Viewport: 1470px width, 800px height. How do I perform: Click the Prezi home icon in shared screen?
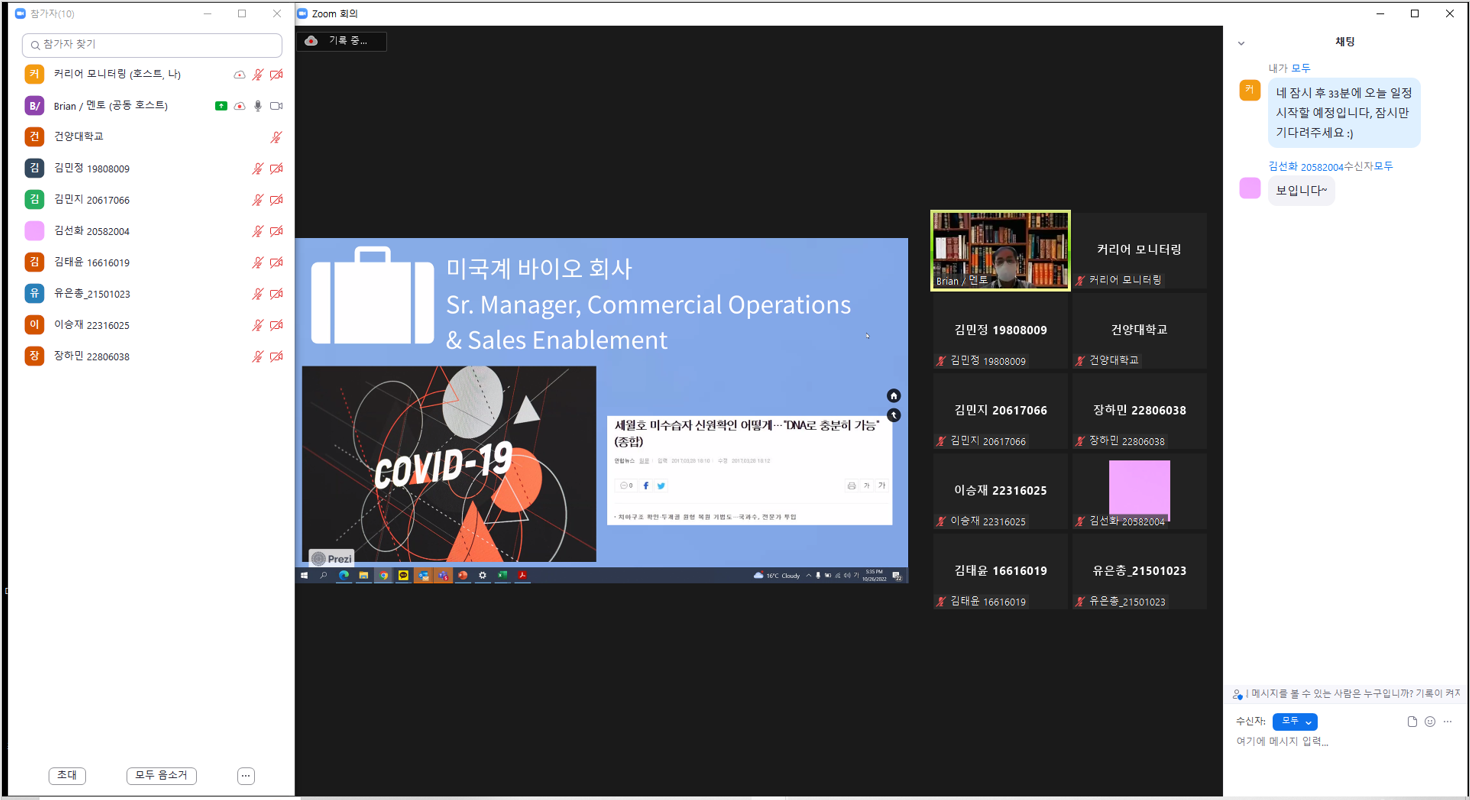point(894,396)
